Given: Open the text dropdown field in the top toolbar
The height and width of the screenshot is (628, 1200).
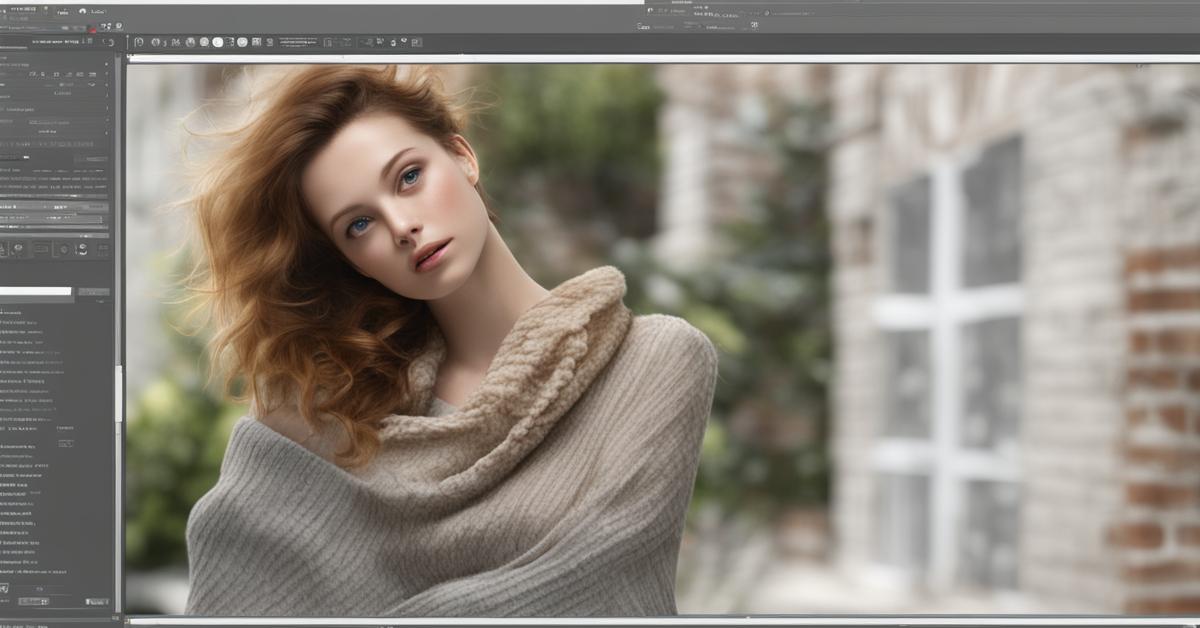Looking at the screenshot, I should (298, 42).
